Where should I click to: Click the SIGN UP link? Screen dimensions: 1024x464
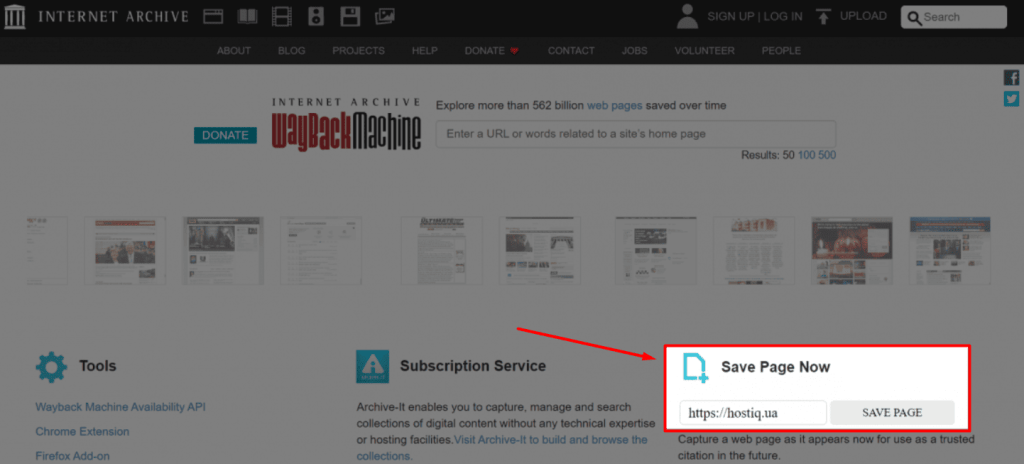coord(731,16)
